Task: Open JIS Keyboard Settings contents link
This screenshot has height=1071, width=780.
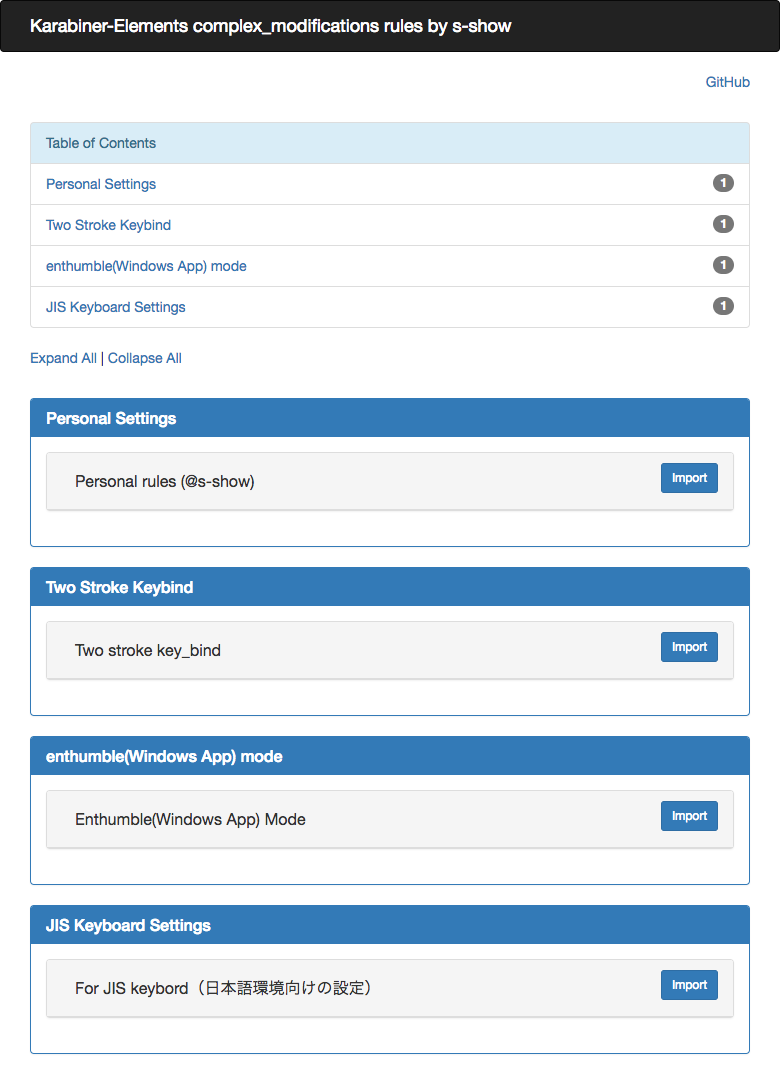Action: (116, 307)
